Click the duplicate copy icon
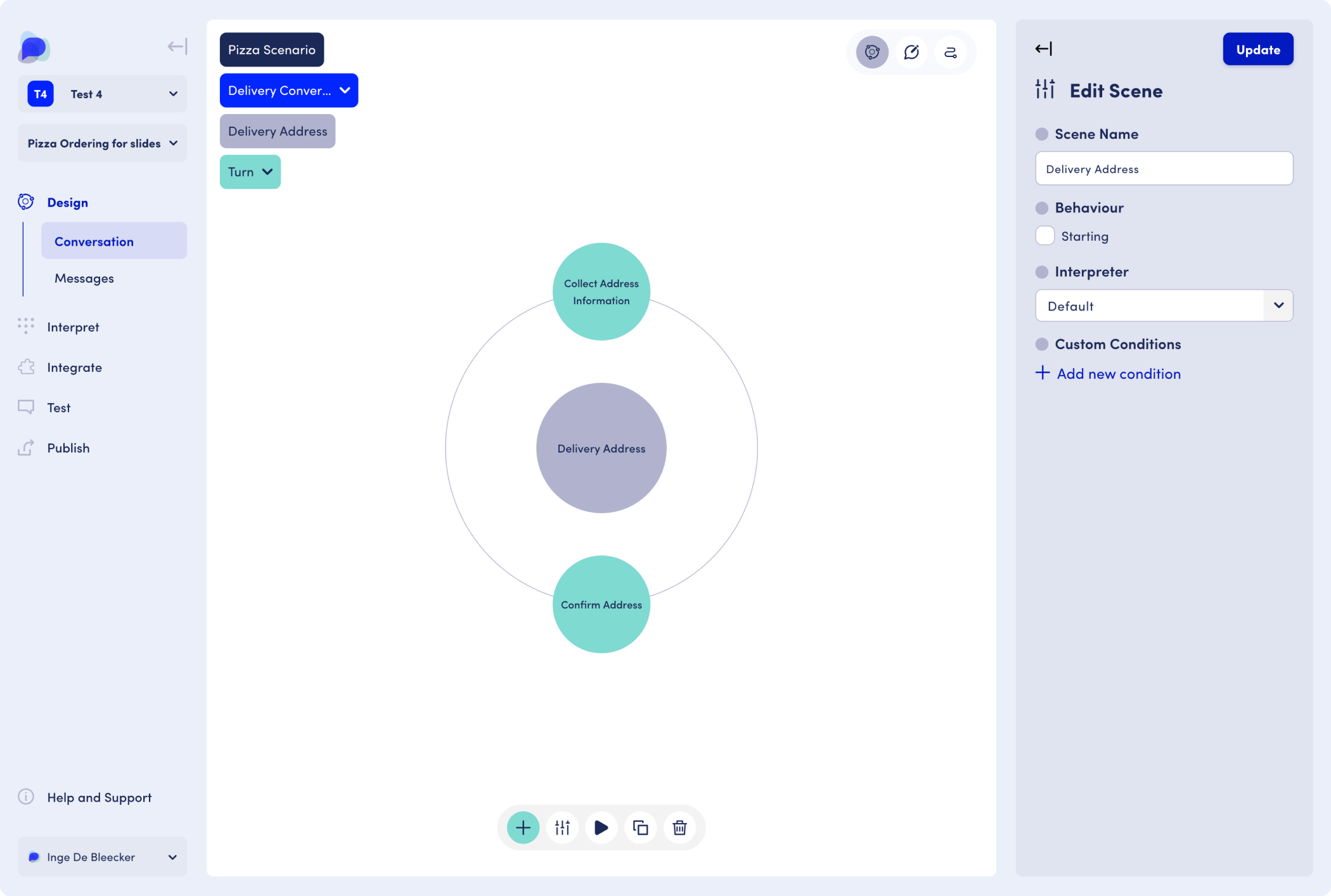The width and height of the screenshot is (1331, 896). [640, 828]
